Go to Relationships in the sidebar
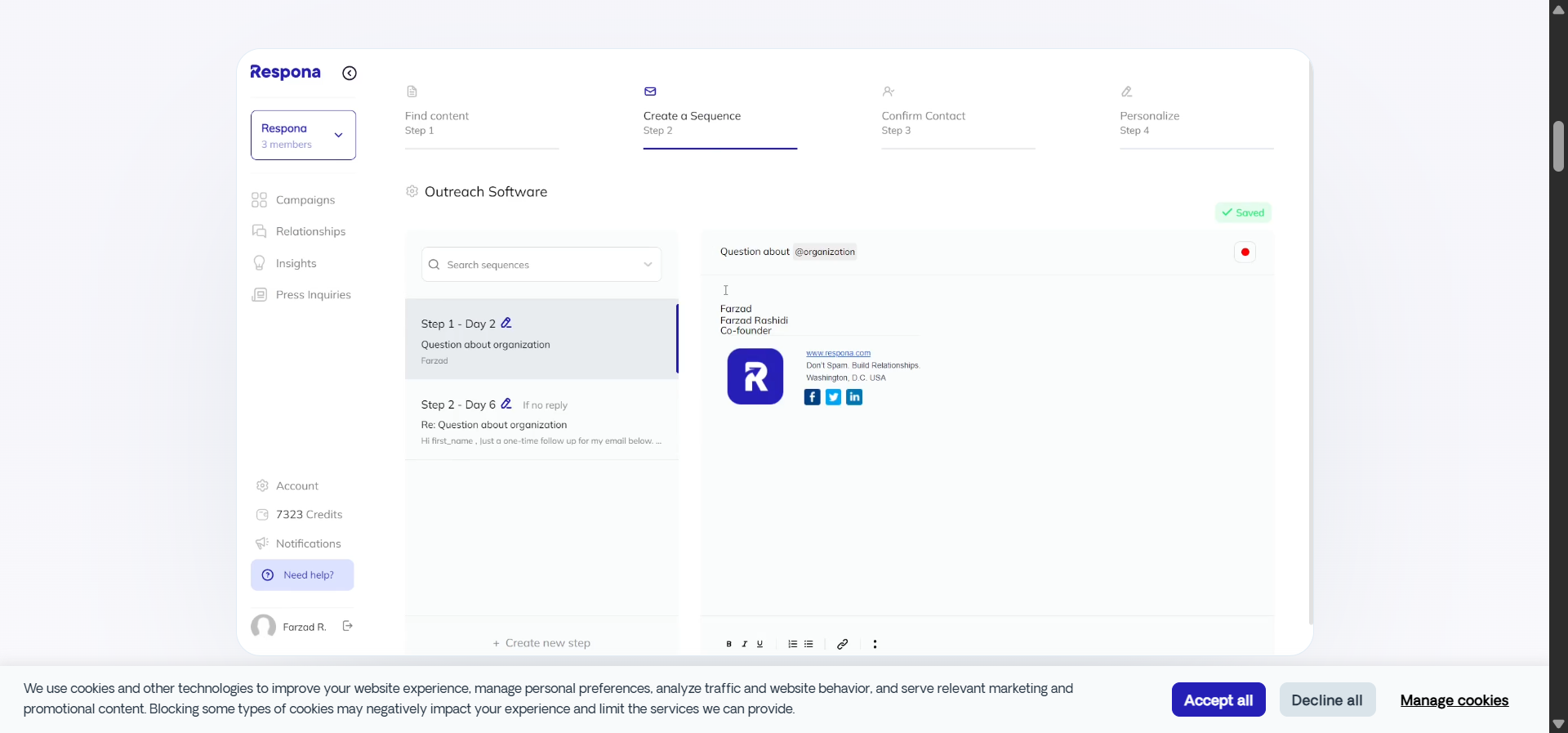 point(310,232)
